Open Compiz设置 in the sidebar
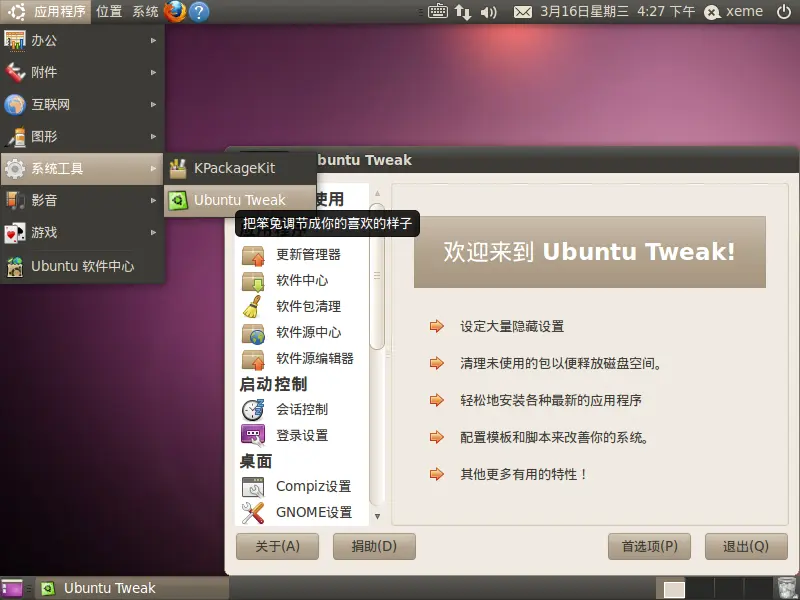Viewport: 800px width, 600px height. tap(301, 487)
